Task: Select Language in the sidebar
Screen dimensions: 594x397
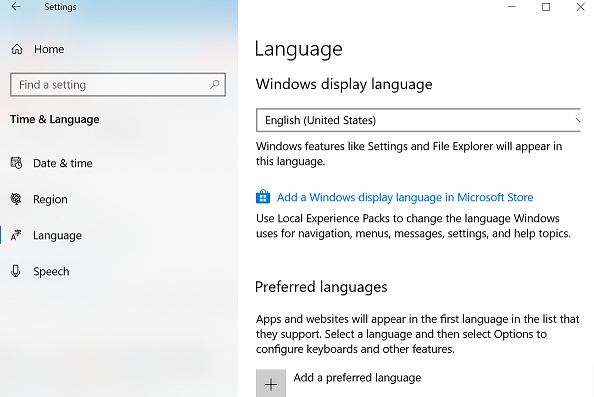Action: tap(57, 236)
